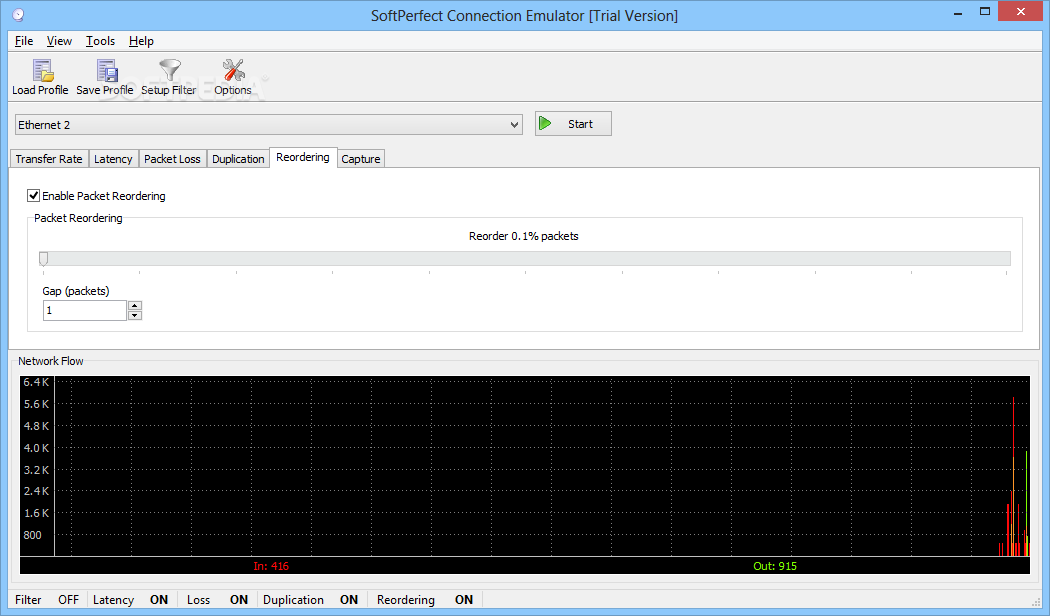The width and height of the screenshot is (1050, 616).
Task: Decrease Gap packets with down arrow
Action: pos(135,315)
